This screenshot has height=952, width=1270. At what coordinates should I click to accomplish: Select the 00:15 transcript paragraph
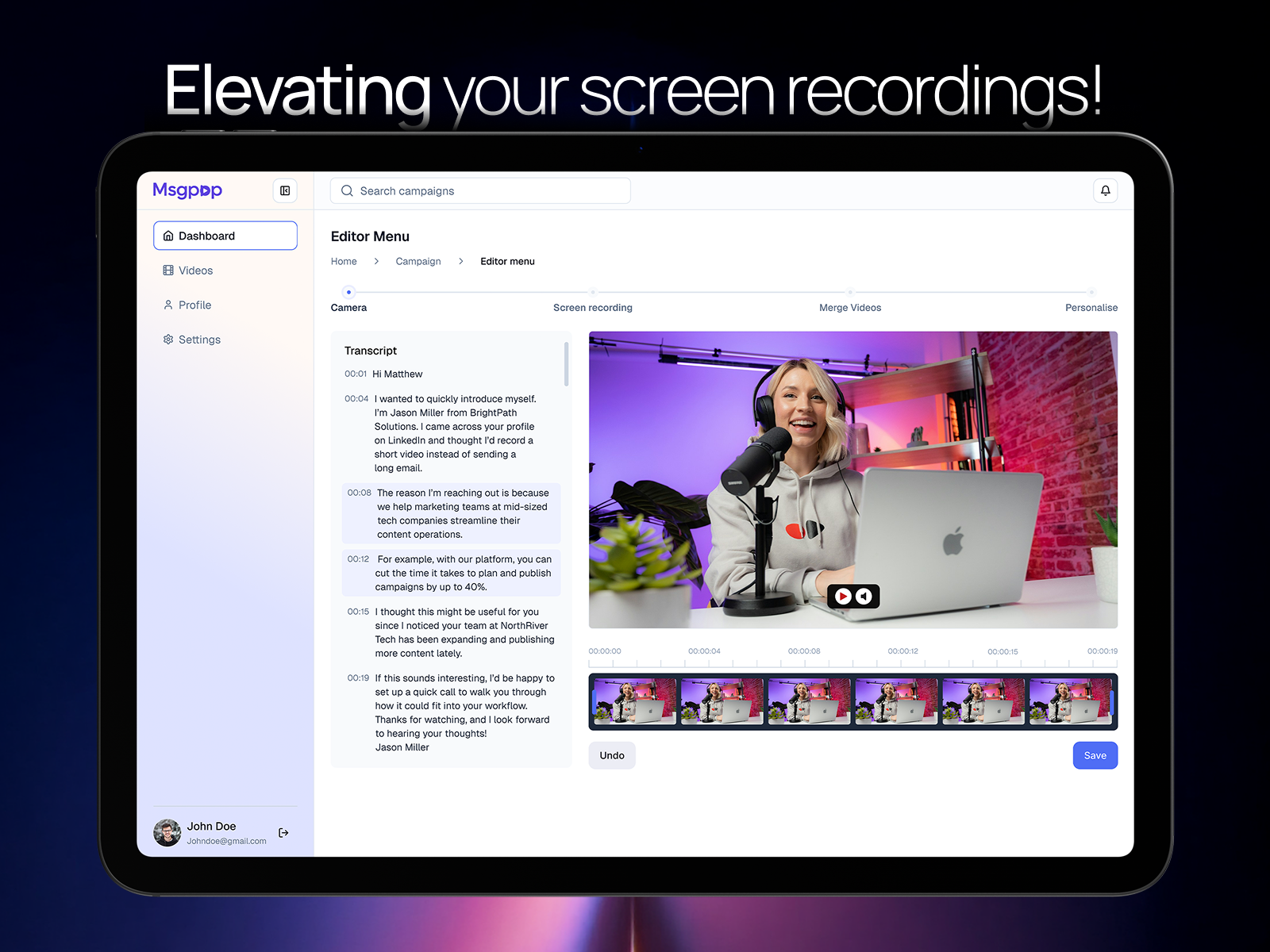click(x=451, y=632)
